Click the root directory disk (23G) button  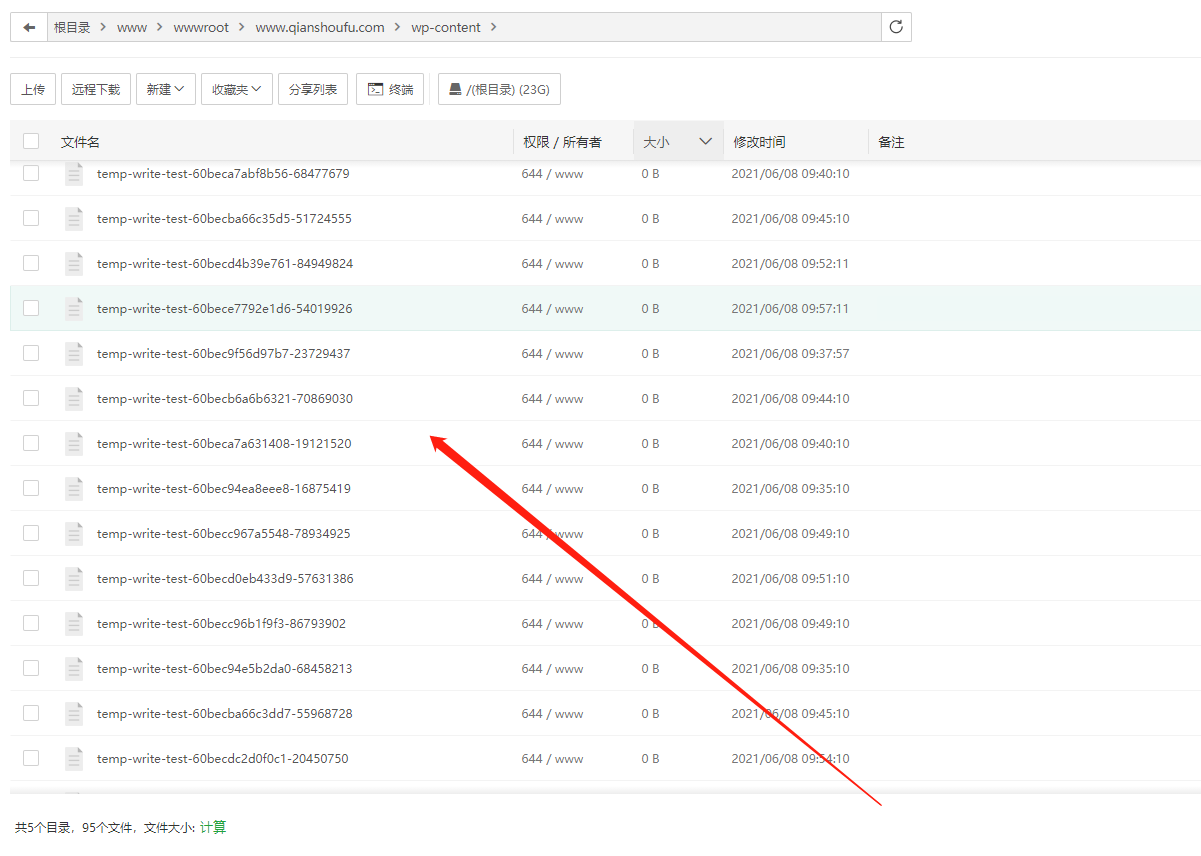tap(499, 89)
